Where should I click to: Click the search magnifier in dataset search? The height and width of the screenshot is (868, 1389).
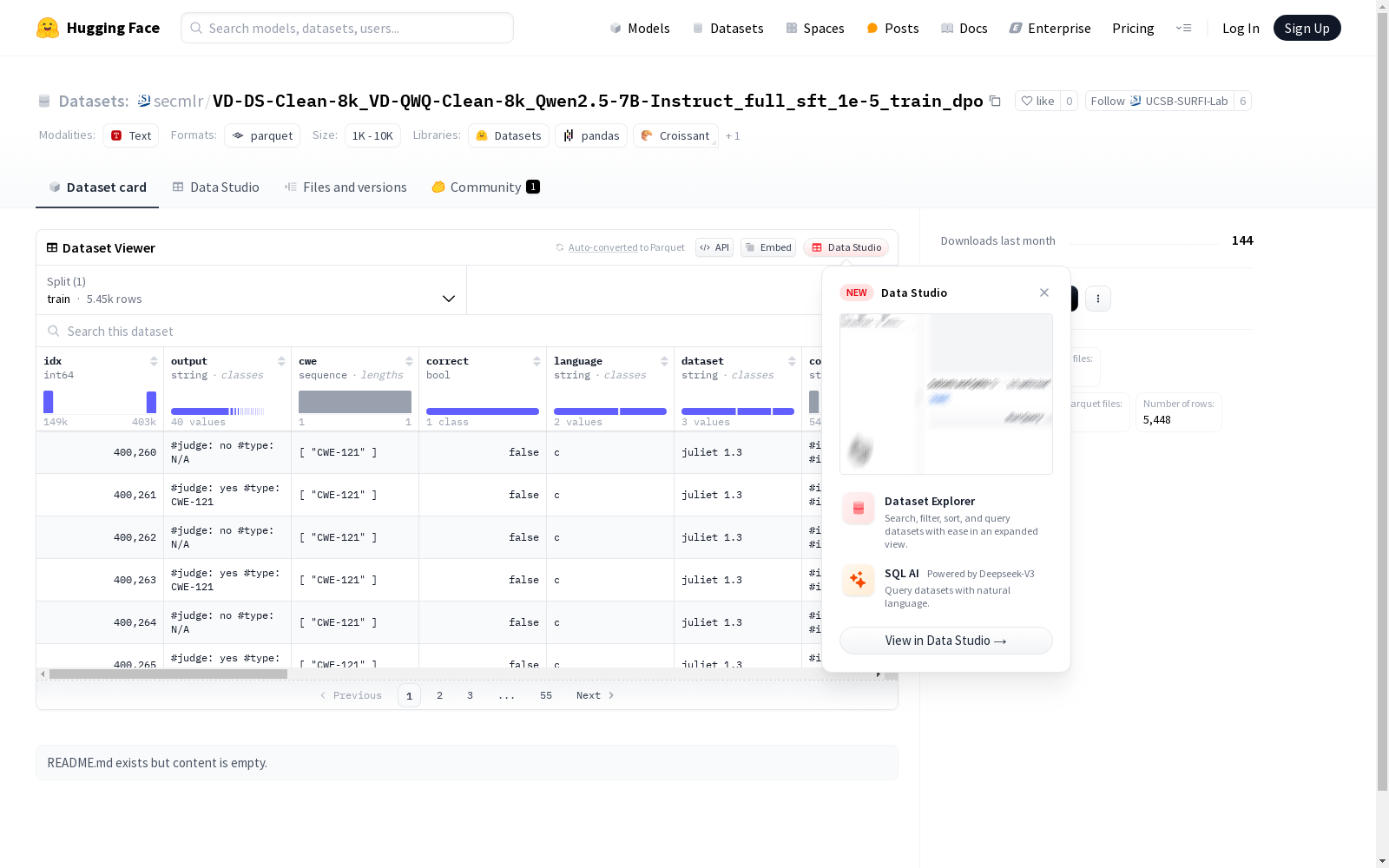[x=54, y=332]
